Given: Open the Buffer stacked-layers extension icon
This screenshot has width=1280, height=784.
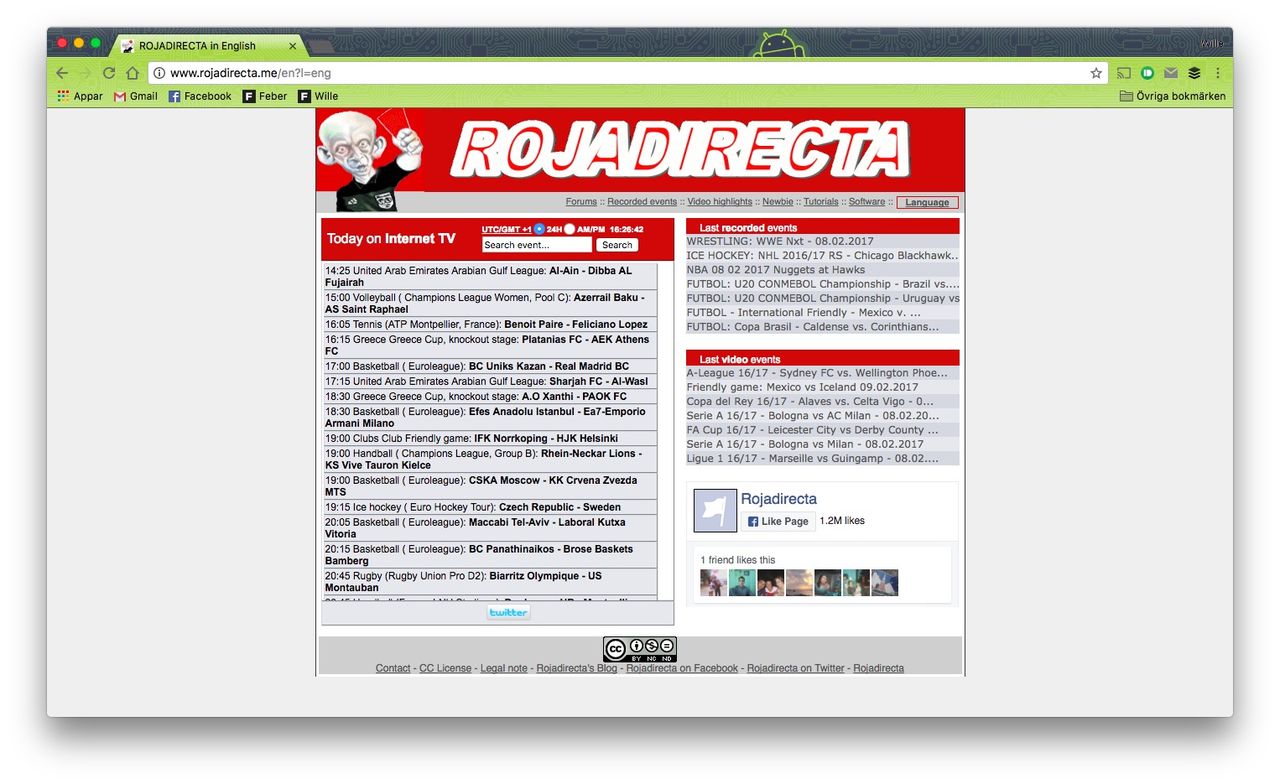Looking at the screenshot, I should point(1194,73).
